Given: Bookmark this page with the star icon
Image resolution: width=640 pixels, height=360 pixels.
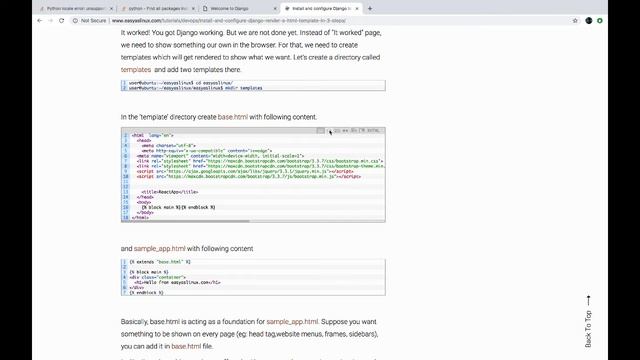Looking at the screenshot, I should click(x=575, y=20).
